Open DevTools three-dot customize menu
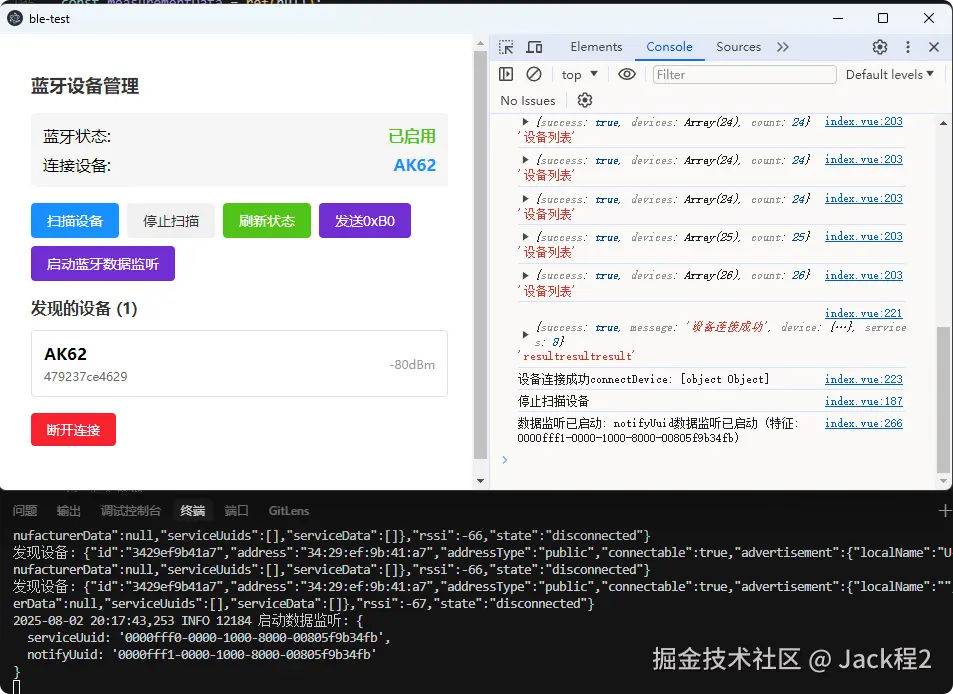This screenshot has width=953, height=694. coord(907,47)
